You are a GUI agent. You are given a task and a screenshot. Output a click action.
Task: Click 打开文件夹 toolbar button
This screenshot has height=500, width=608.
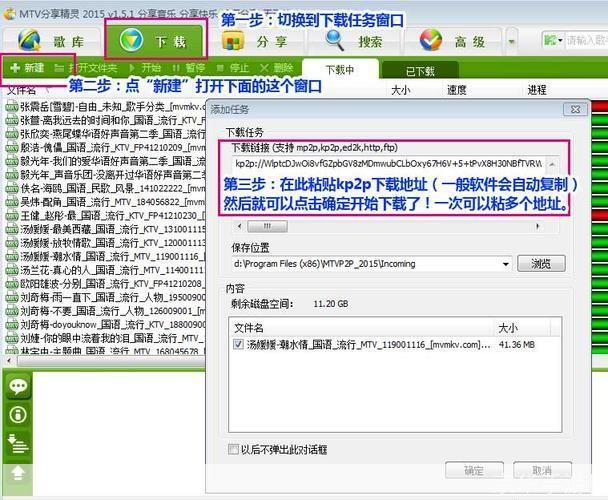(86, 68)
